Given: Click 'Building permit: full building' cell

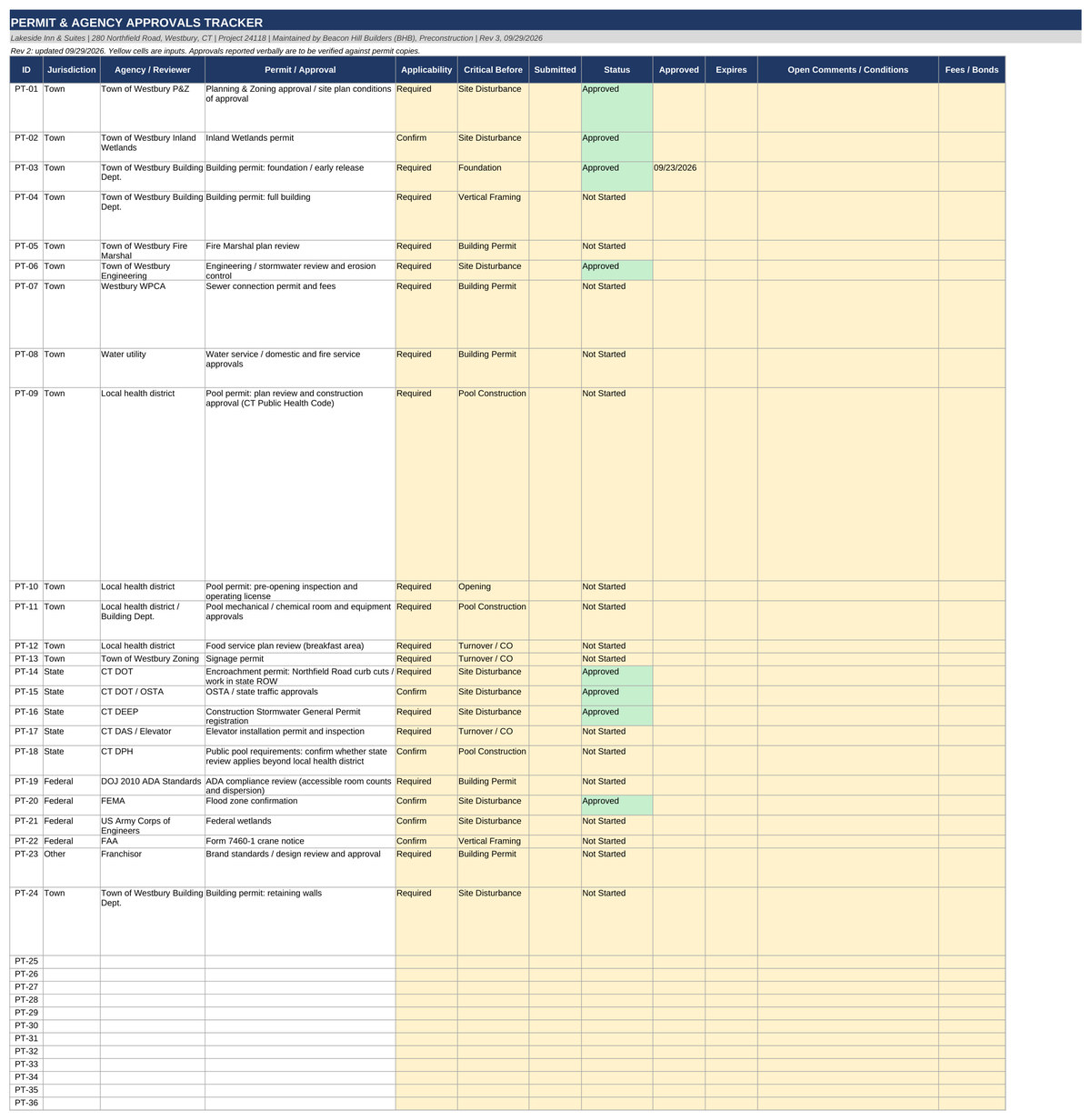Looking at the screenshot, I should click(300, 215).
